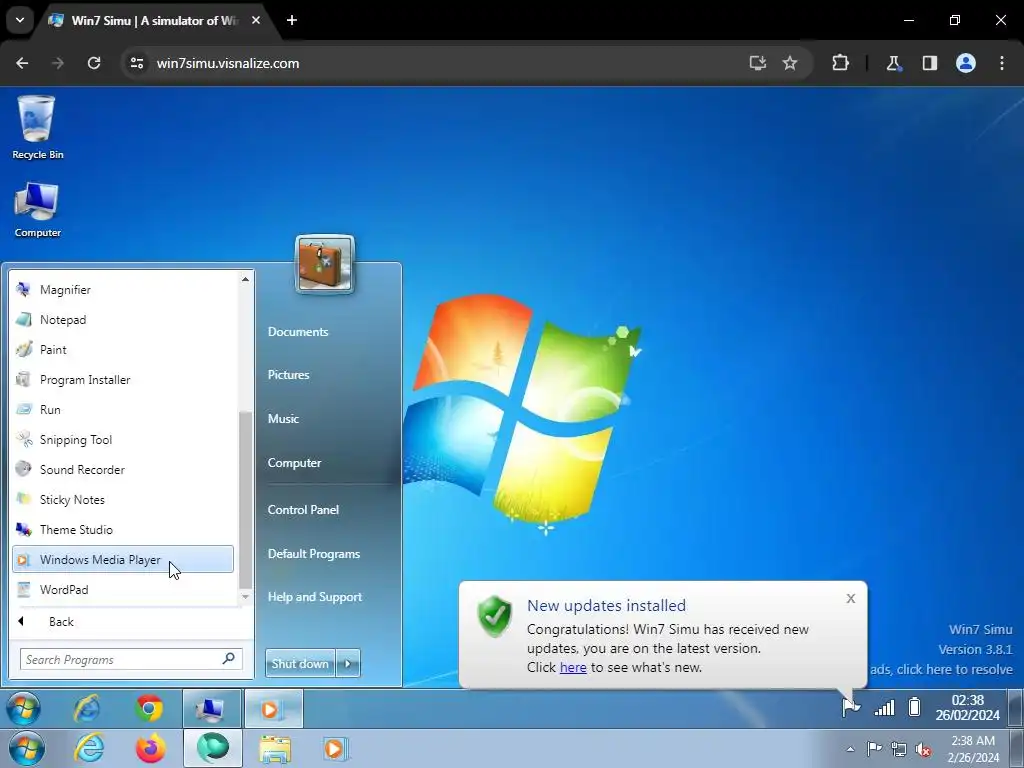Open Computer from start menu right pane
The width and height of the screenshot is (1024, 768).
(295, 462)
